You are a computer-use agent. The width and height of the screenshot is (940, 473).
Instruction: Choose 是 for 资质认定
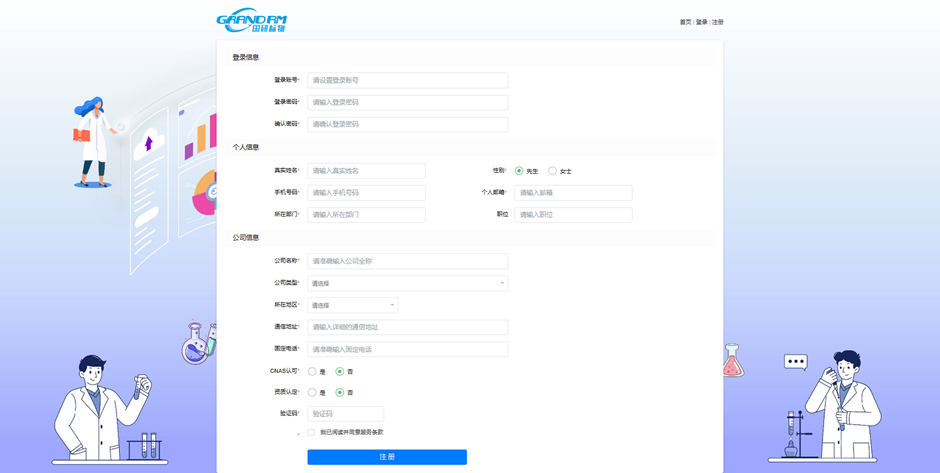312,393
